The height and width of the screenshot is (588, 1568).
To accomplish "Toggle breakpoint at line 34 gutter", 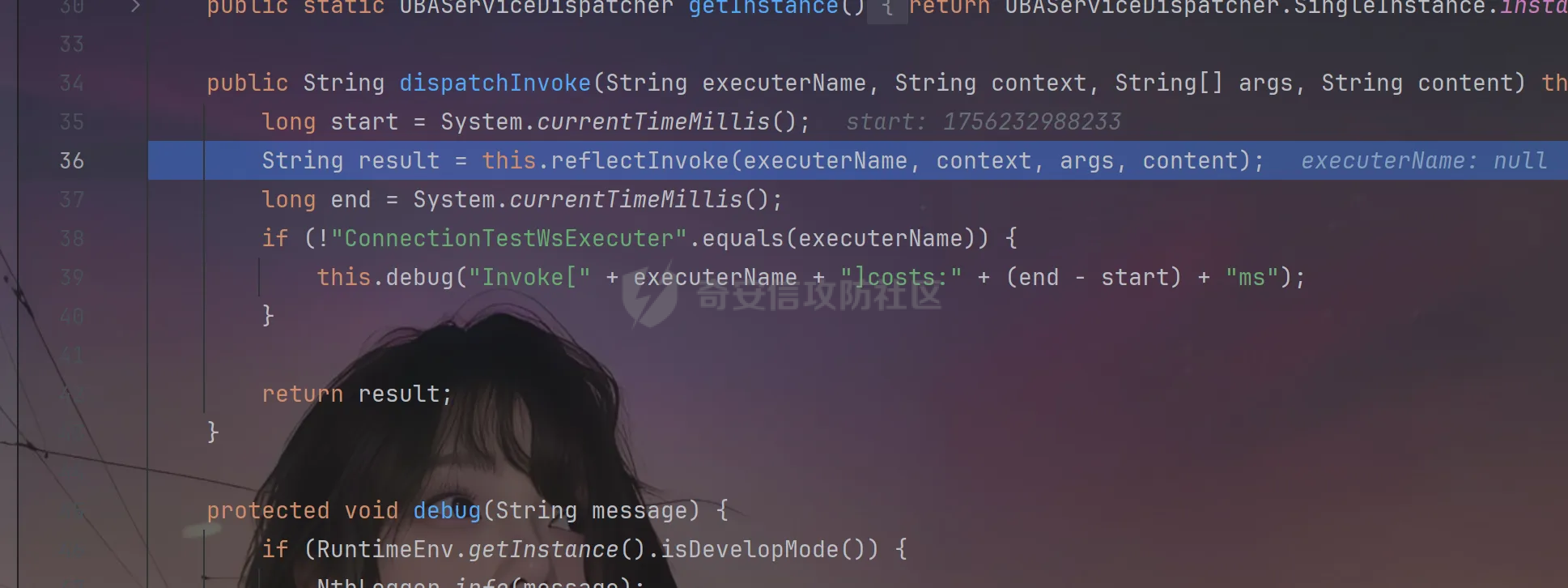I will coord(72,83).
